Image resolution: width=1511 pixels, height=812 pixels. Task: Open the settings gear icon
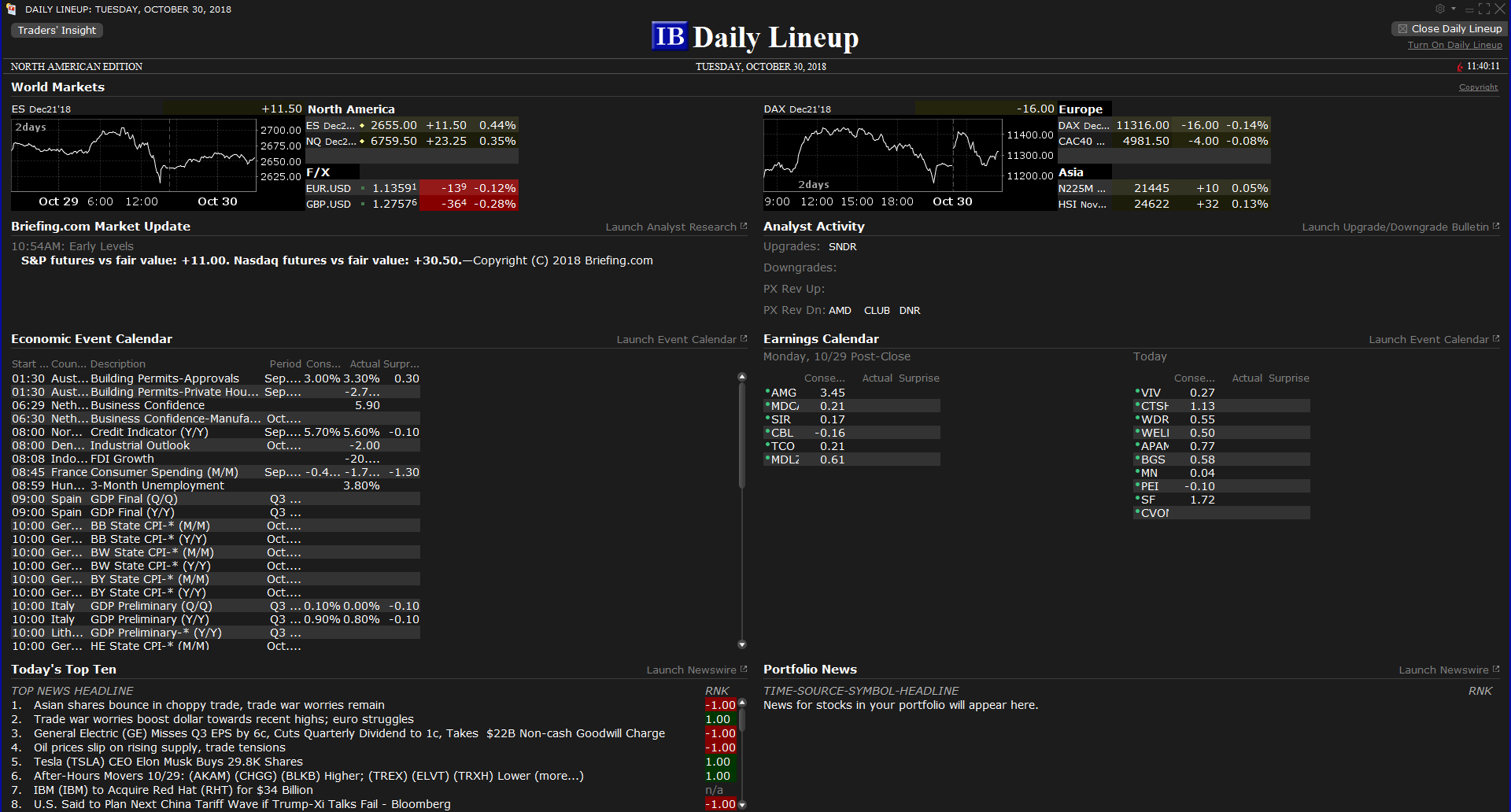(x=1439, y=9)
